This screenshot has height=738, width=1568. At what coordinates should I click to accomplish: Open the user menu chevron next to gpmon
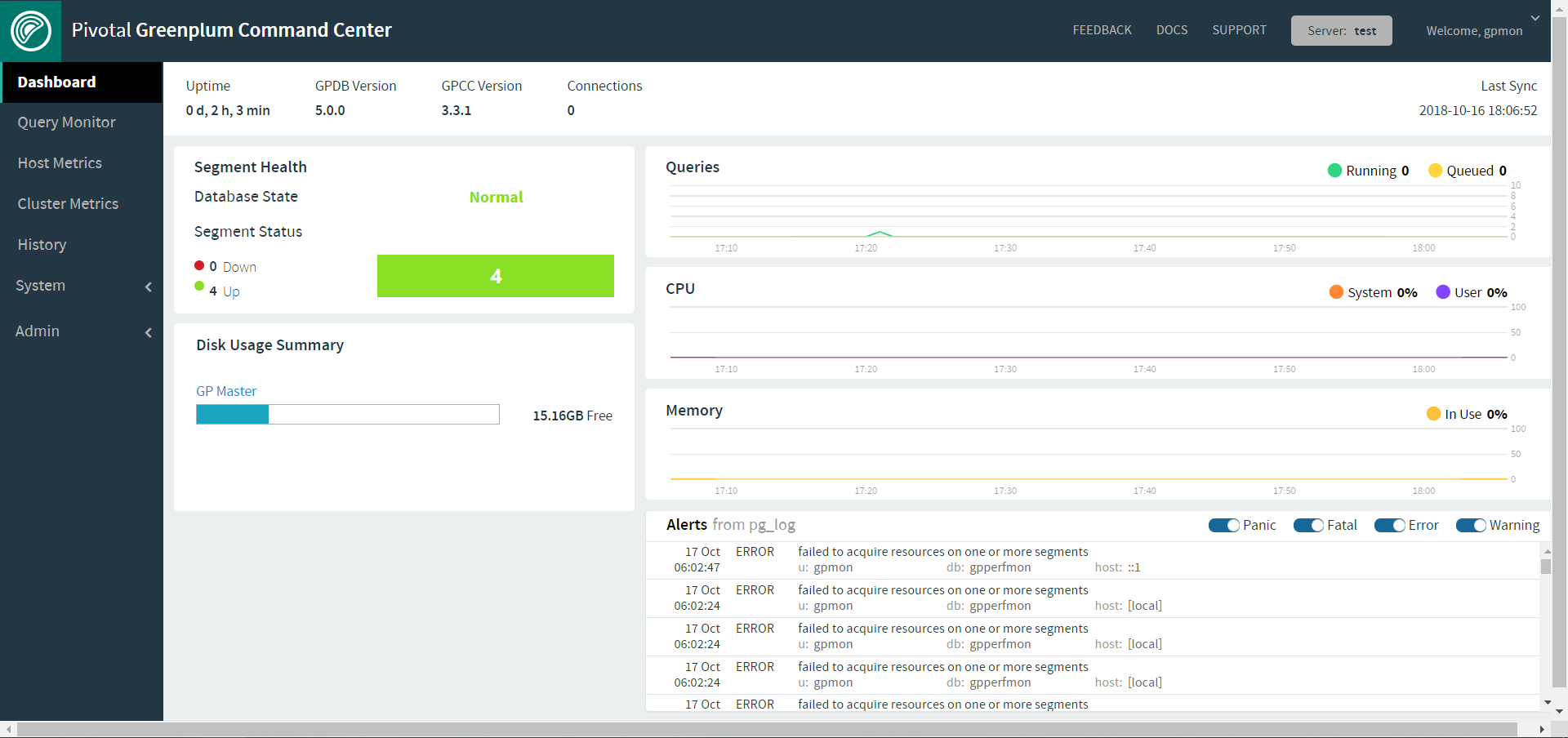(1535, 18)
